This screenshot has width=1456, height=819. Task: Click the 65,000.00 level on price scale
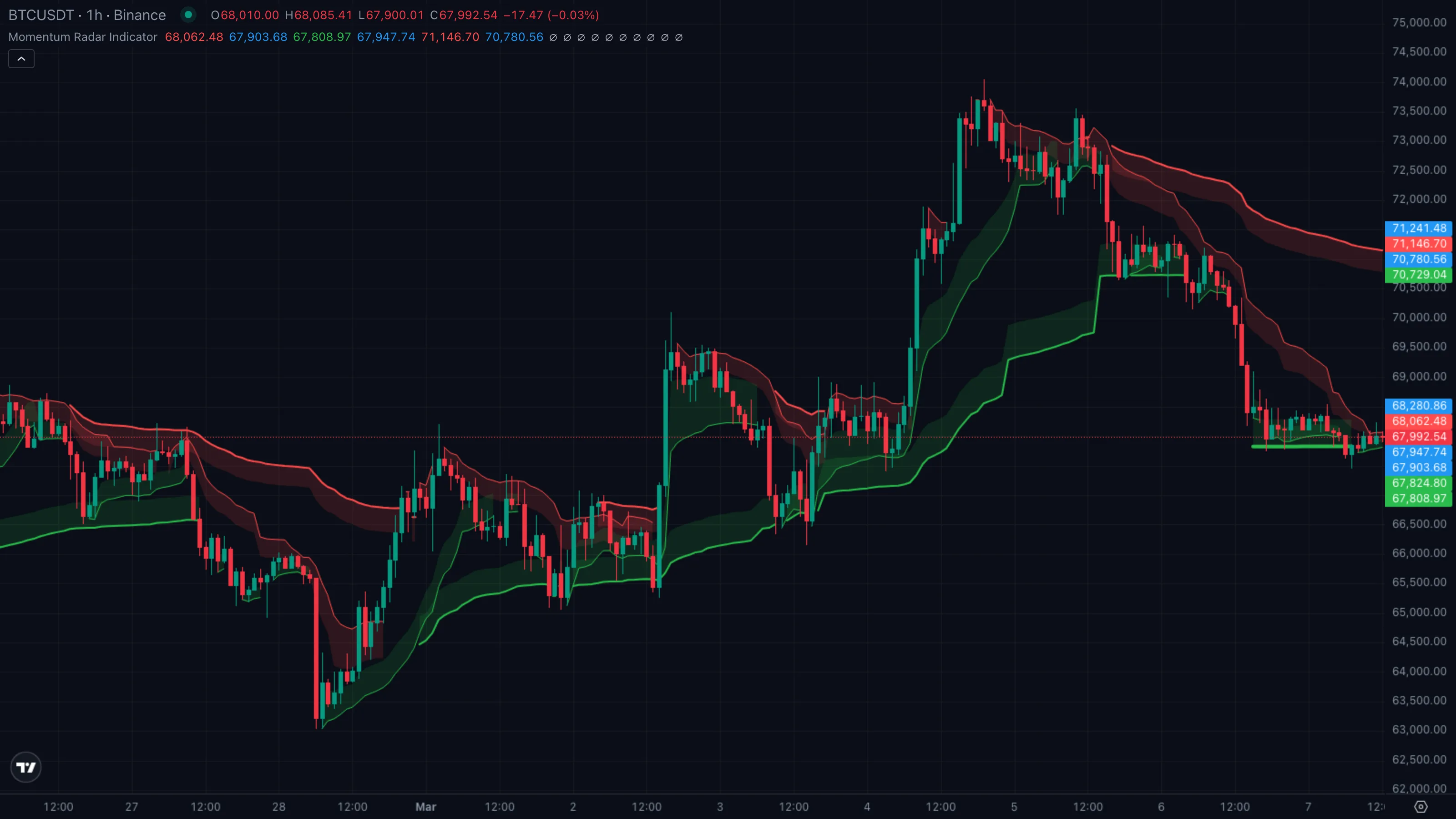pyautogui.click(x=1419, y=612)
